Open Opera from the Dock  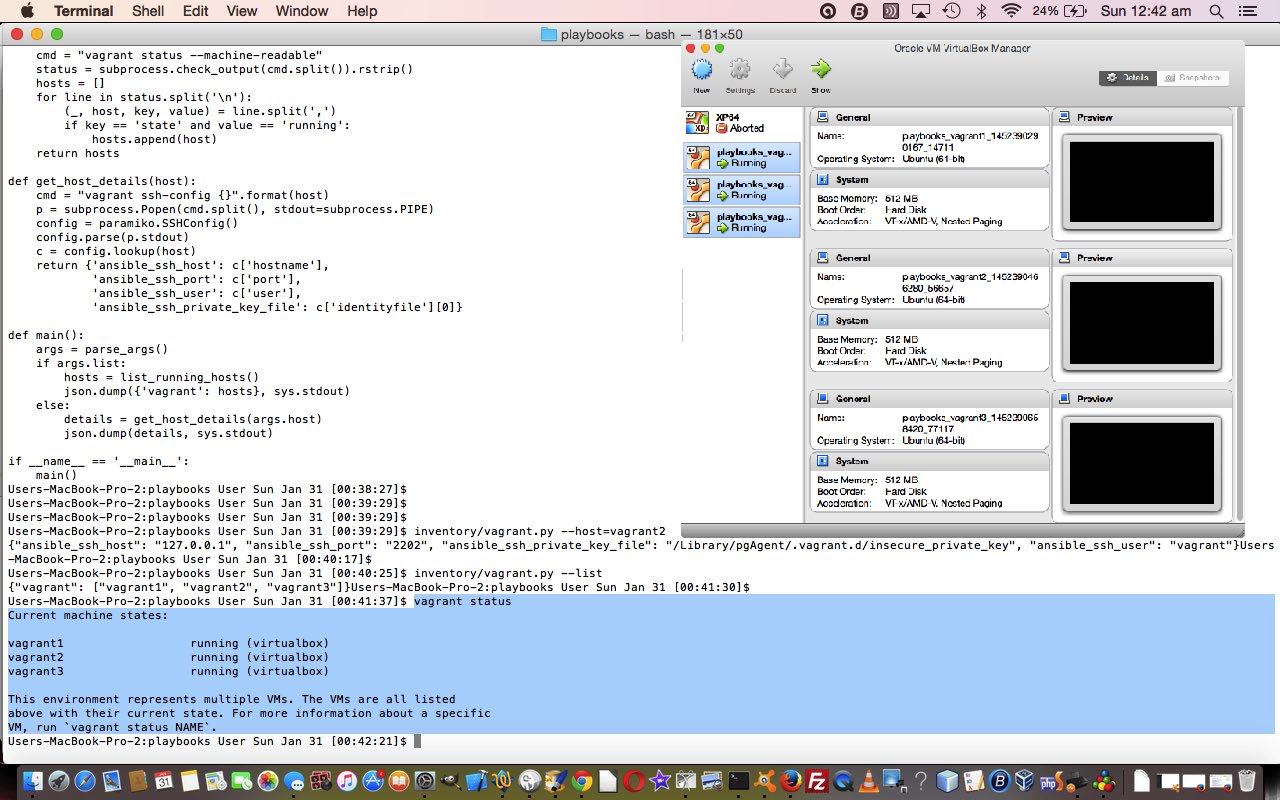(634, 779)
